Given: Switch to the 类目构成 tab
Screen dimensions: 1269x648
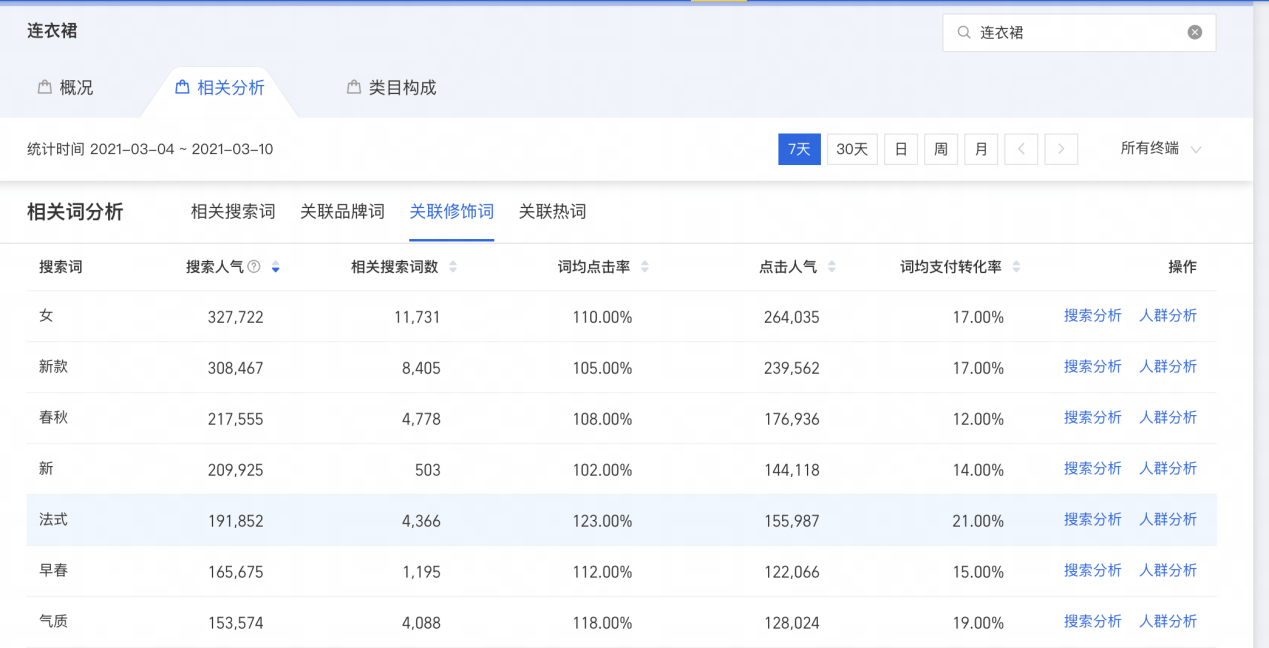Looking at the screenshot, I should 392,88.
